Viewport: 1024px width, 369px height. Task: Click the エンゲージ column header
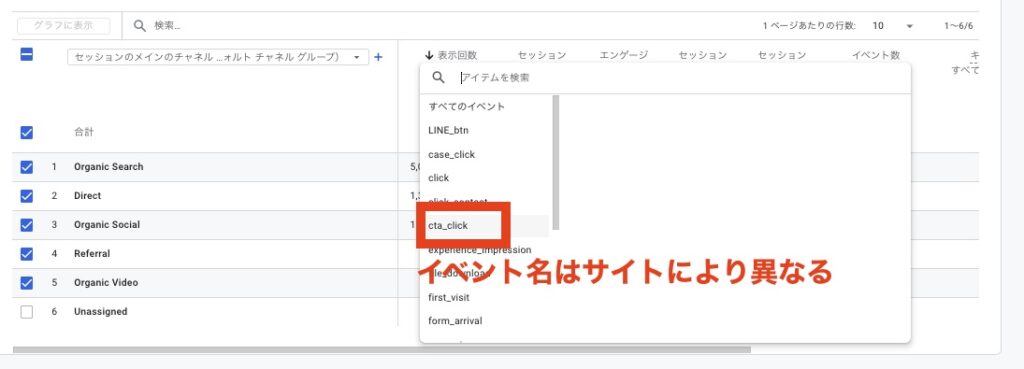(624, 56)
